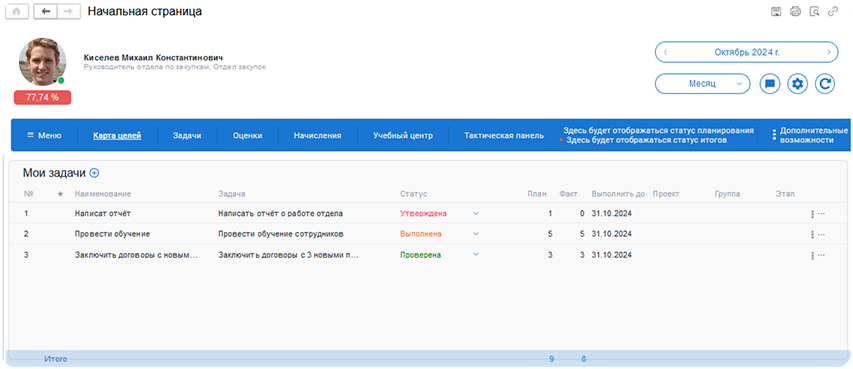
Task: Click the Итого totals label
Action: point(55,359)
